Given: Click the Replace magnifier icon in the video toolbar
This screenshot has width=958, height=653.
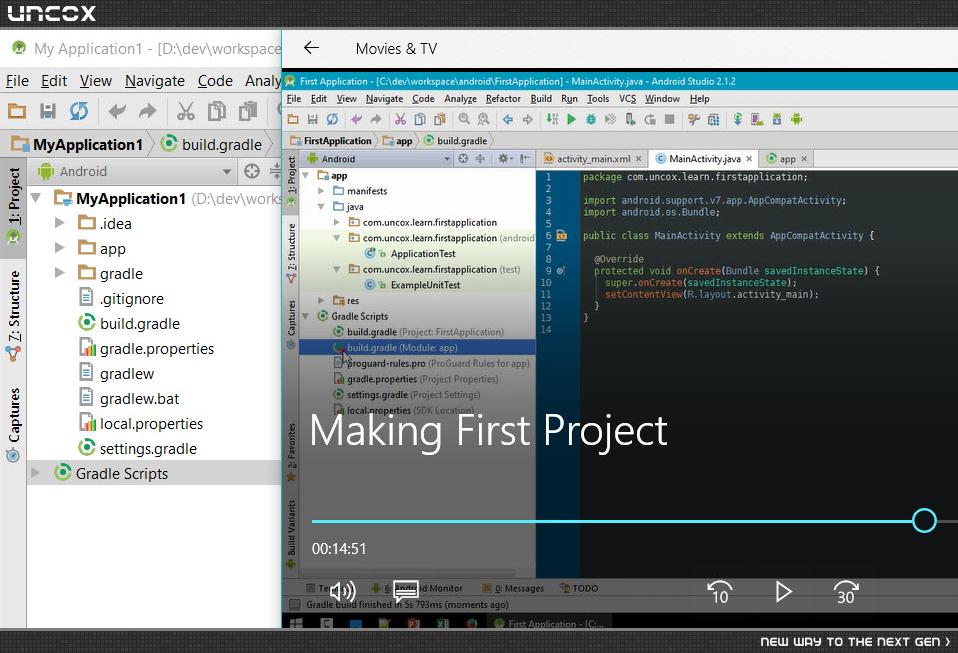Looking at the screenshot, I should pyautogui.click(x=483, y=119).
